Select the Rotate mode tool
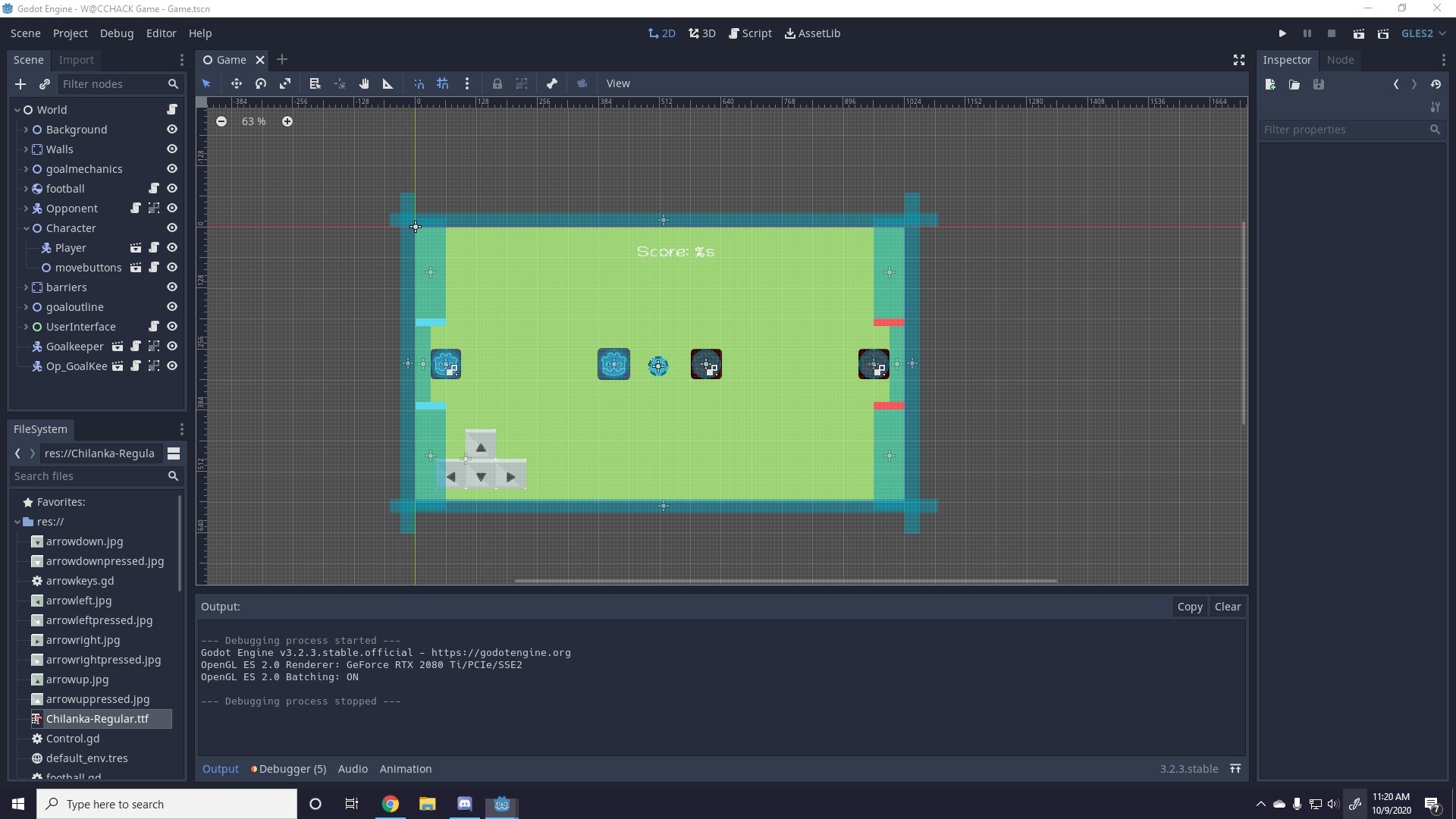Screen dimensions: 1456x819 pos(260,83)
